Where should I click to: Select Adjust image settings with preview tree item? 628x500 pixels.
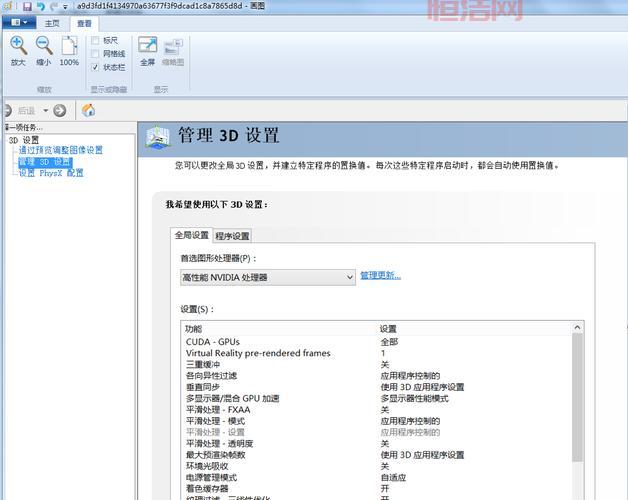(60, 150)
